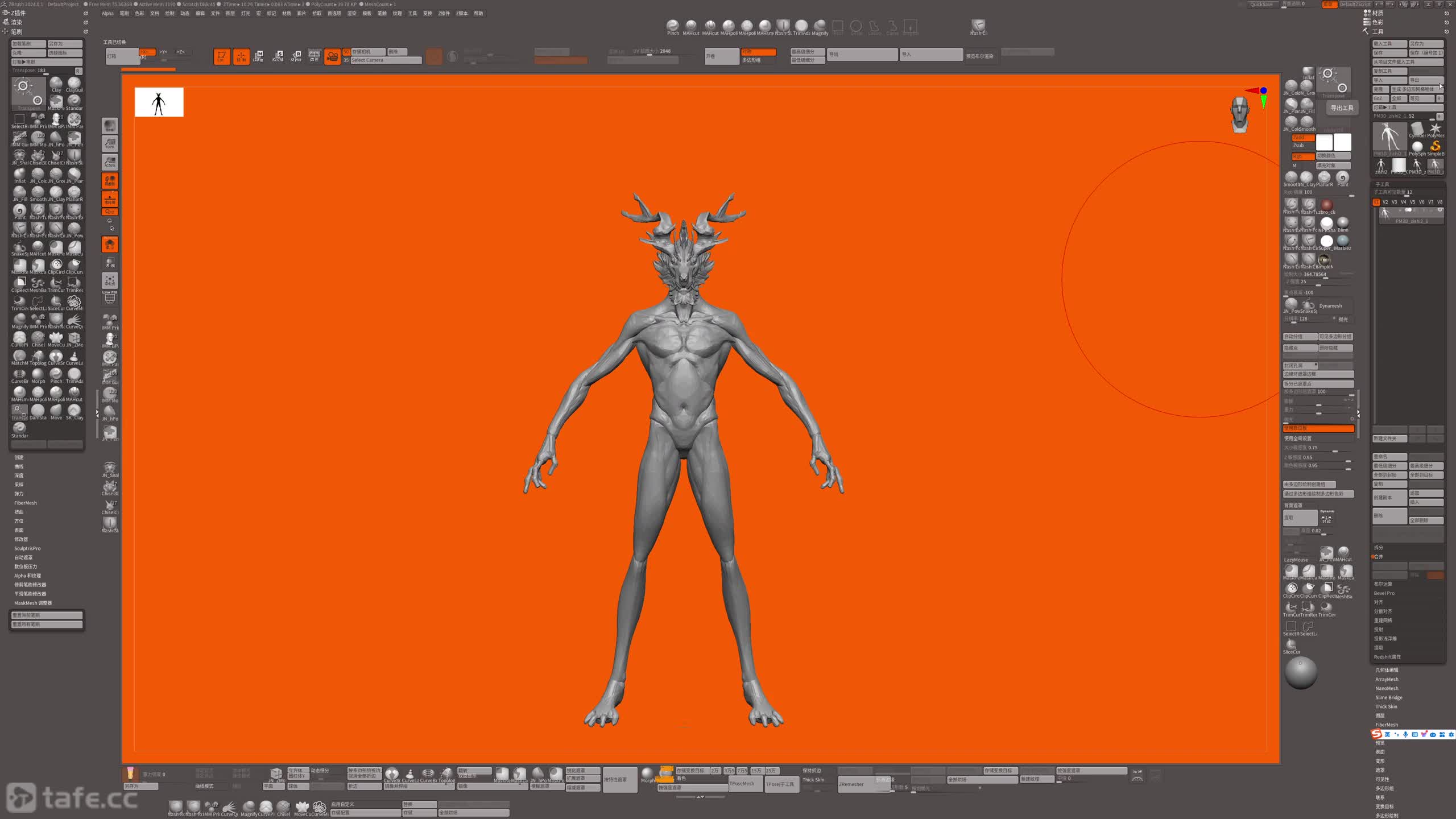Image resolution: width=1456 pixels, height=819 pixels.
Task: Toggle PM3D_zishi2_1 subtool eye visibility
Action: point(1440,210)
